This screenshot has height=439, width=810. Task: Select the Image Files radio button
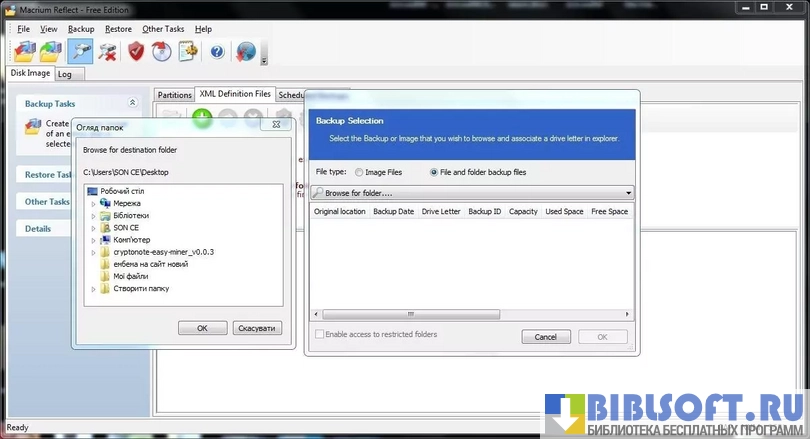[x=359, y=172]
